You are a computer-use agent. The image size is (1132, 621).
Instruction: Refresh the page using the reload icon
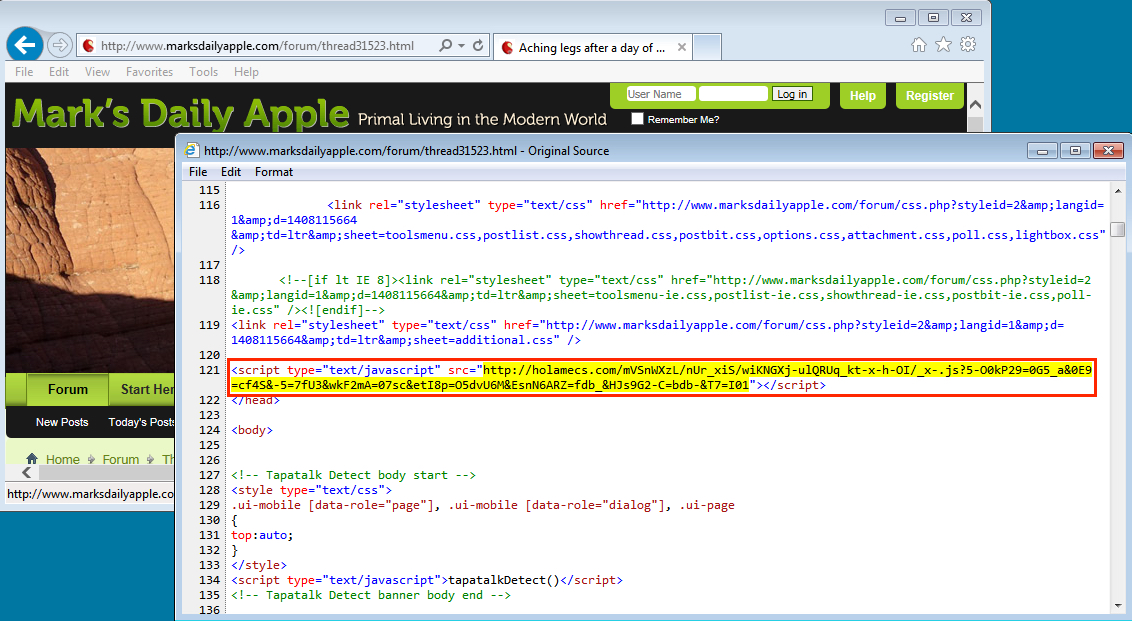click(478, 46)
